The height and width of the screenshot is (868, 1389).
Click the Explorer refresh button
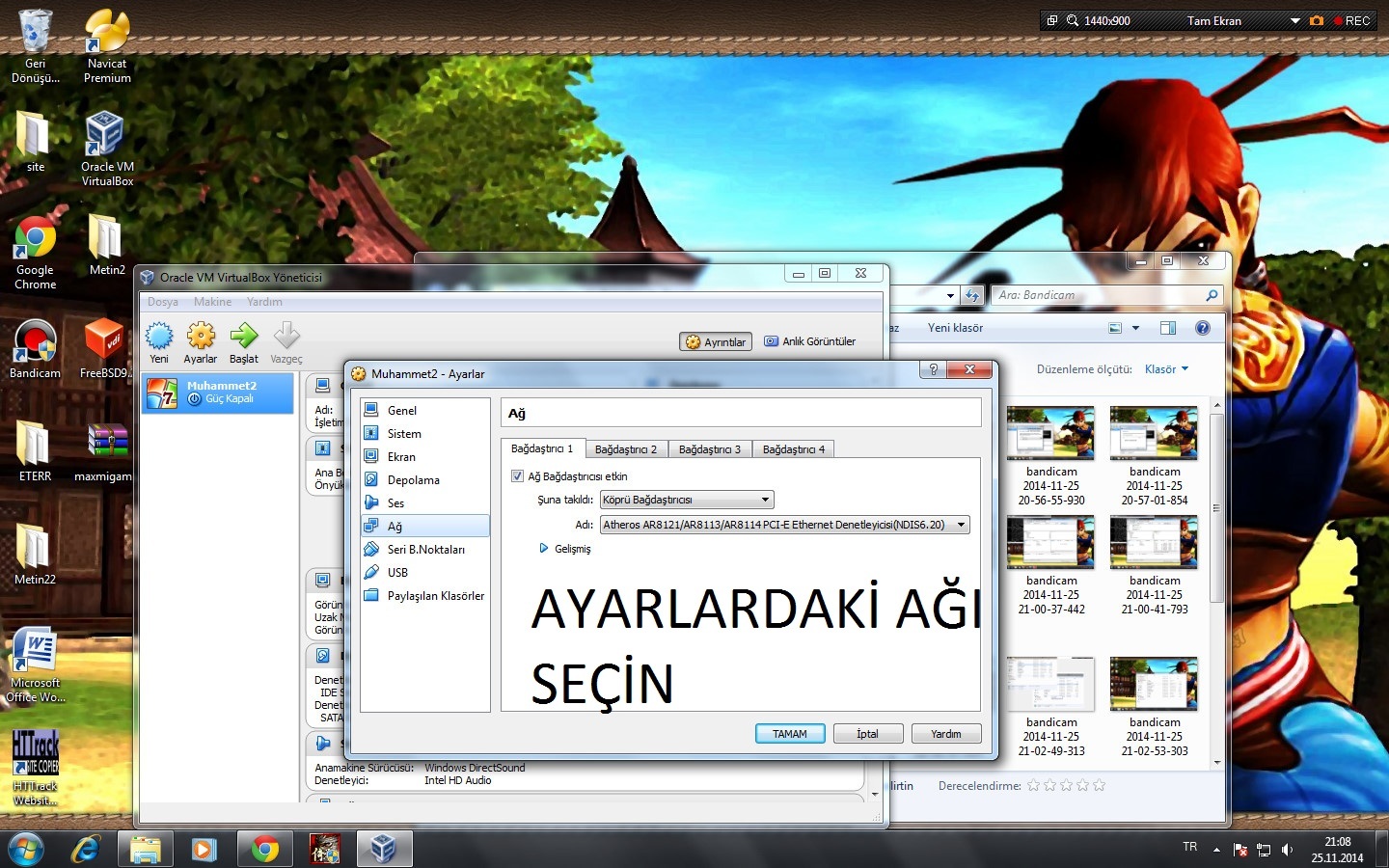point(972,296)
